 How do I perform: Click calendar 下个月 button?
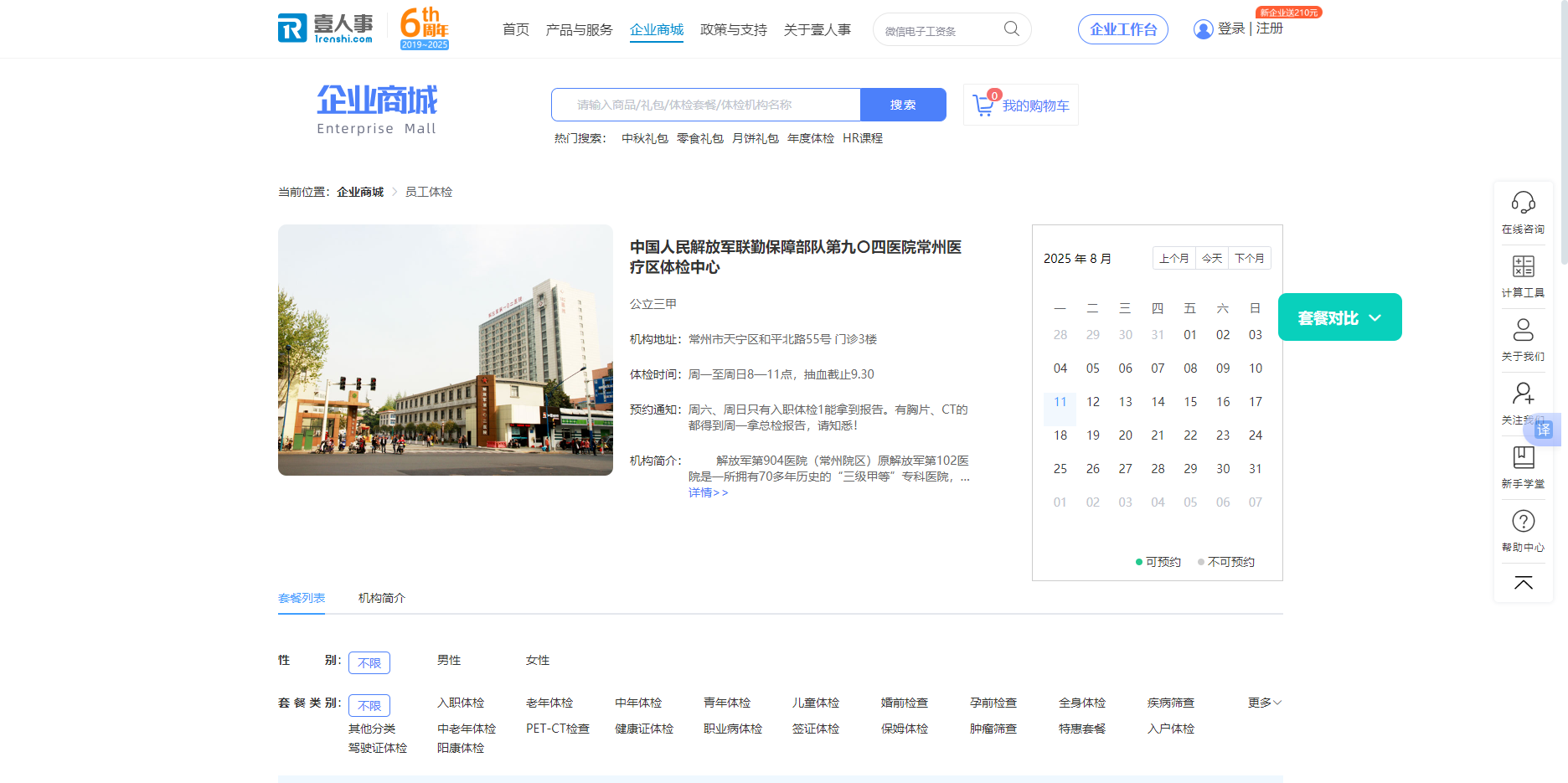tap(1250, 258)
